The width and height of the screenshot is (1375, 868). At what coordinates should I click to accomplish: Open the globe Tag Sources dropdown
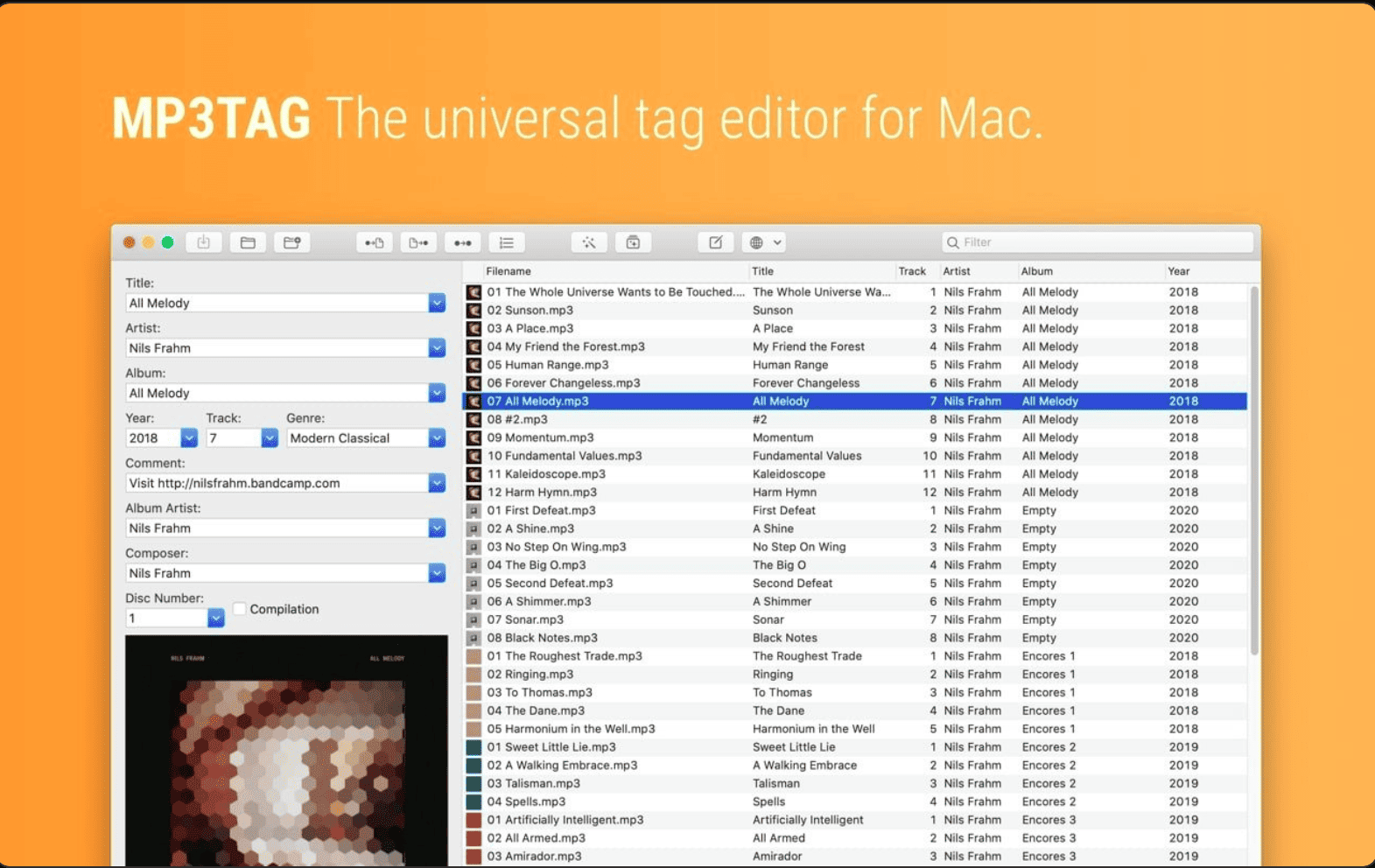pos(765,242)
